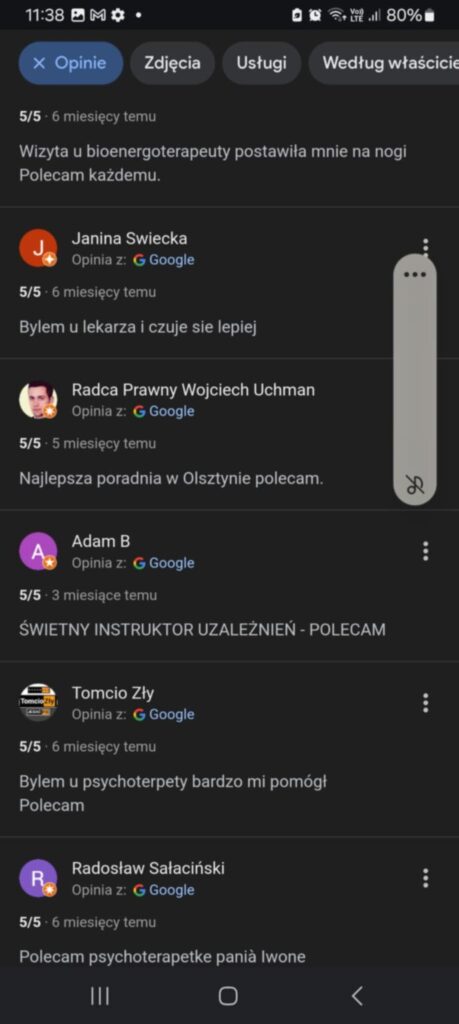Open the Google link under Adam B
This screenshot has height=1024, width=459.
pyautogui.click(x=164, y=563)
